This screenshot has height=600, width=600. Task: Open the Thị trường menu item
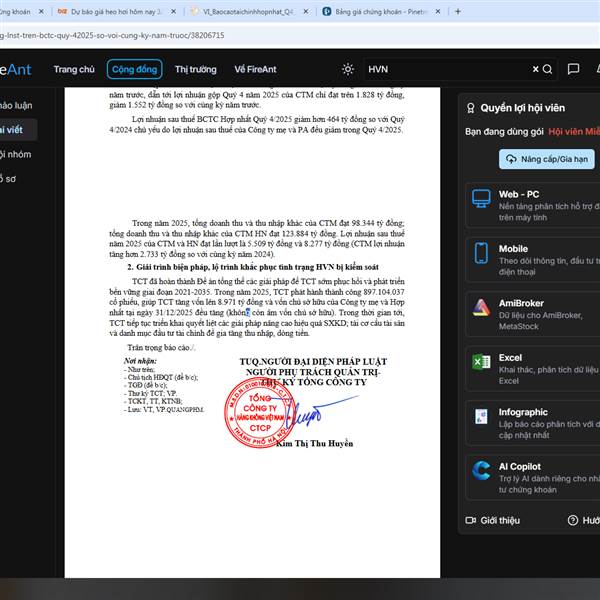coord(196,69)
